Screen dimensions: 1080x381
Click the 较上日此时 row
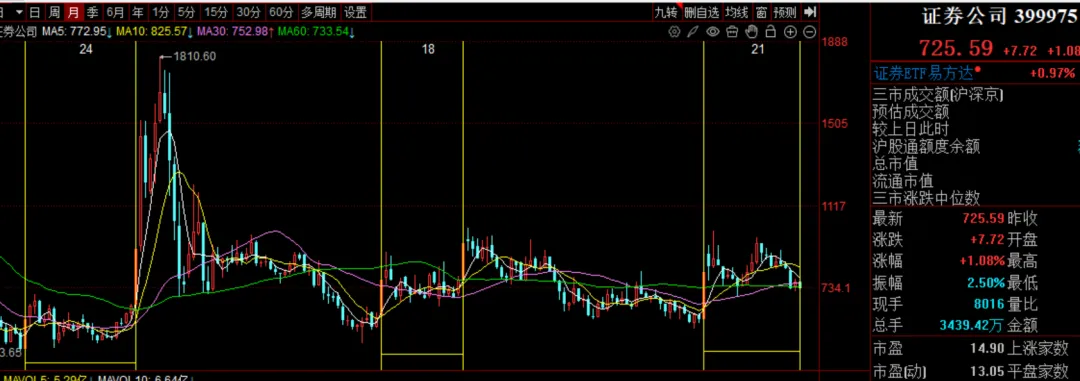[911, 128]
